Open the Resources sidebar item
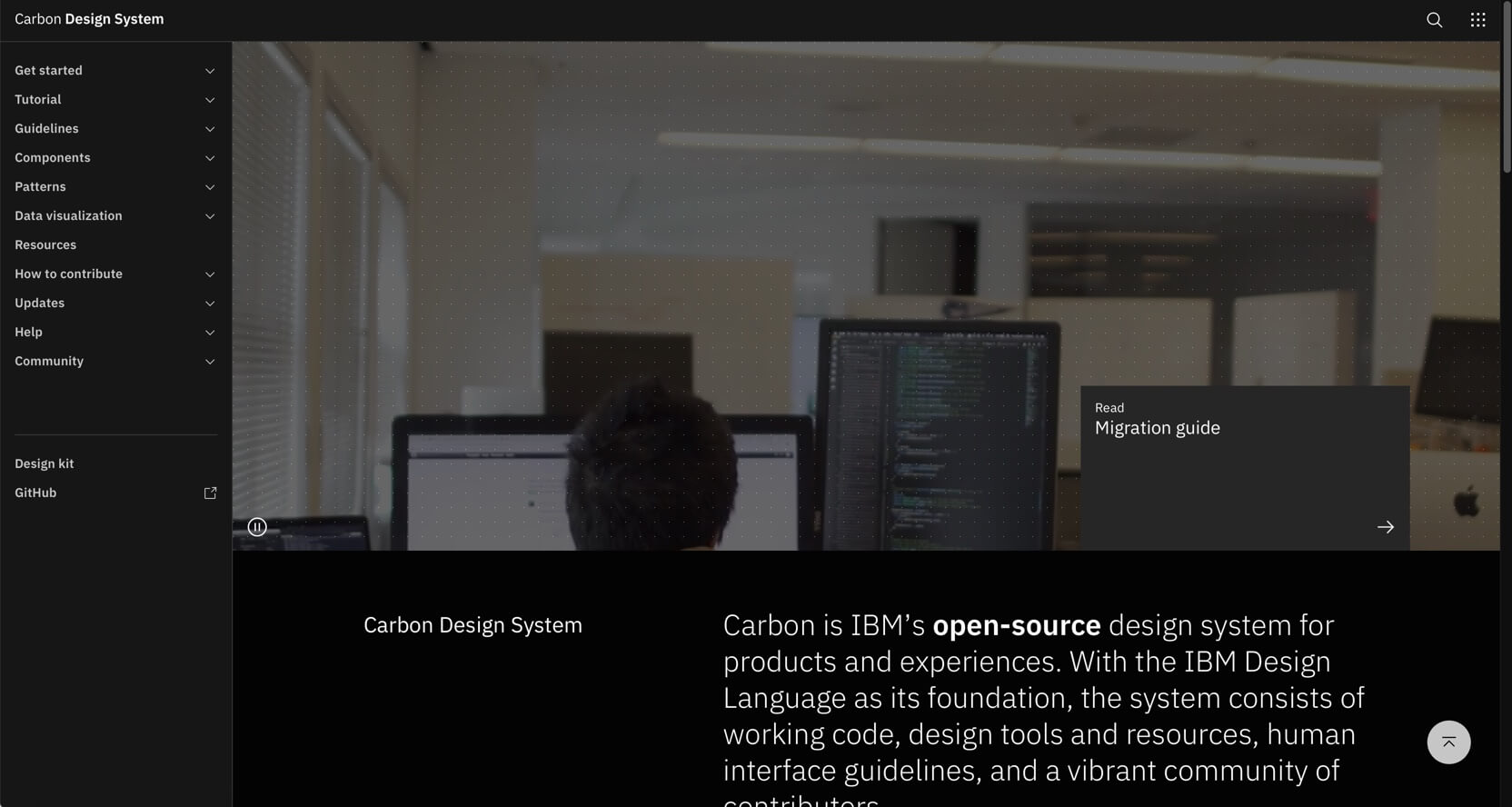 pyautogui.click(x=45, y=245)
